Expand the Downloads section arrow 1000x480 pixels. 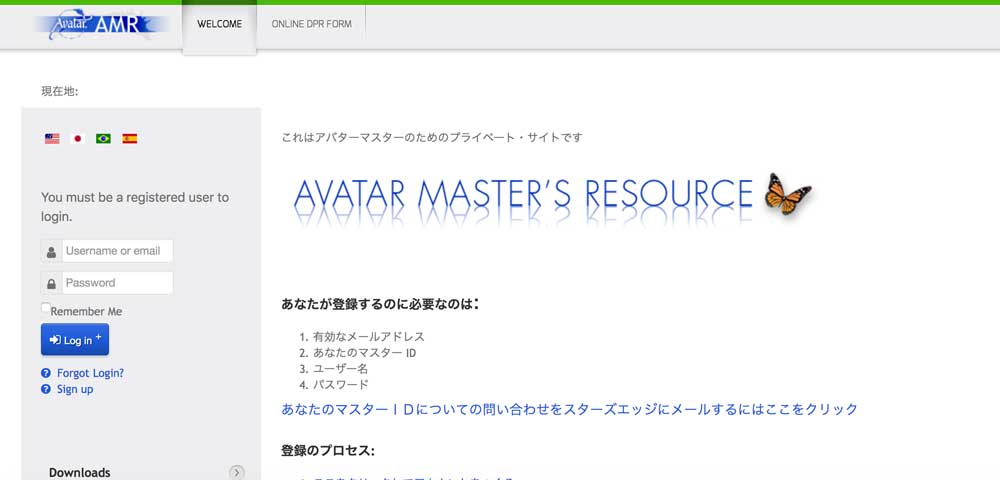[x=236, y=472]
